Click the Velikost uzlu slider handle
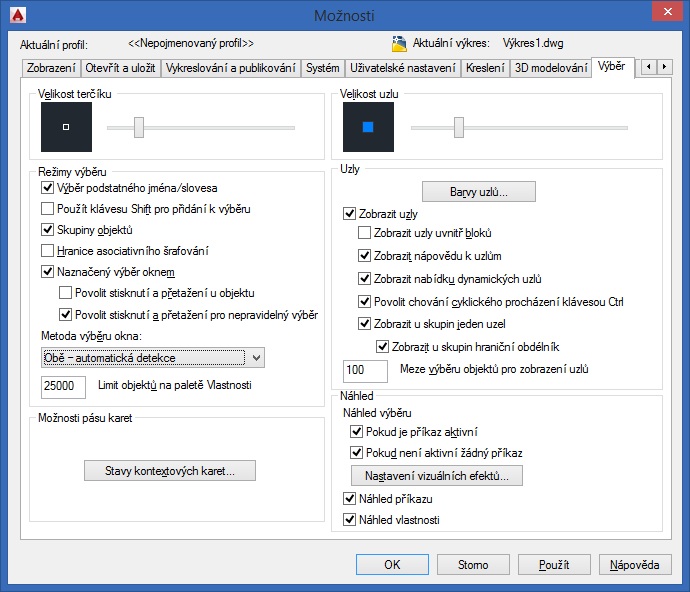This screenshot has width=690, height=592. (x=458, y=127)
